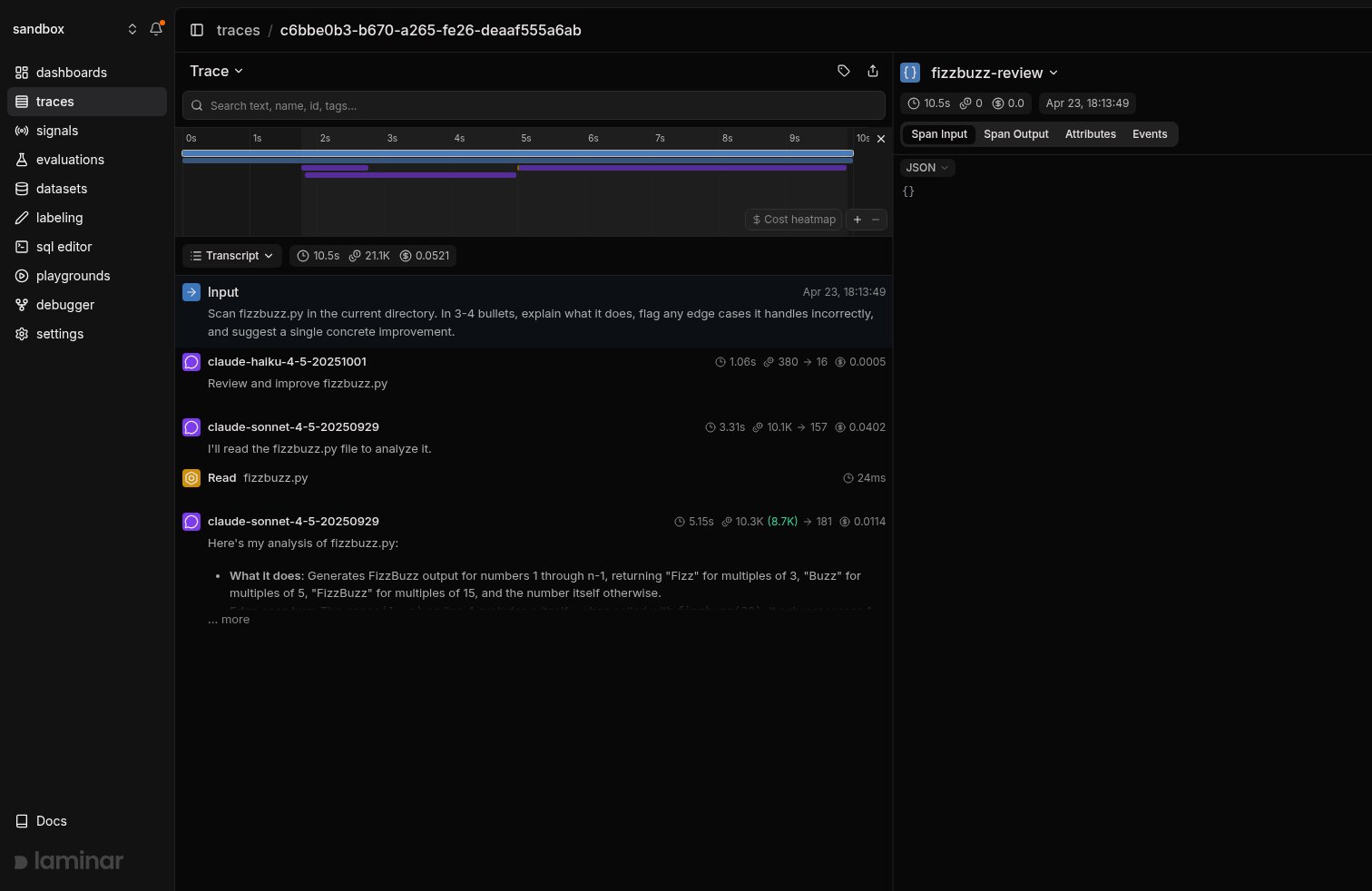Open the sql editor
The width and height of the screenshot is (1372, 891).
tap(87, 247)
